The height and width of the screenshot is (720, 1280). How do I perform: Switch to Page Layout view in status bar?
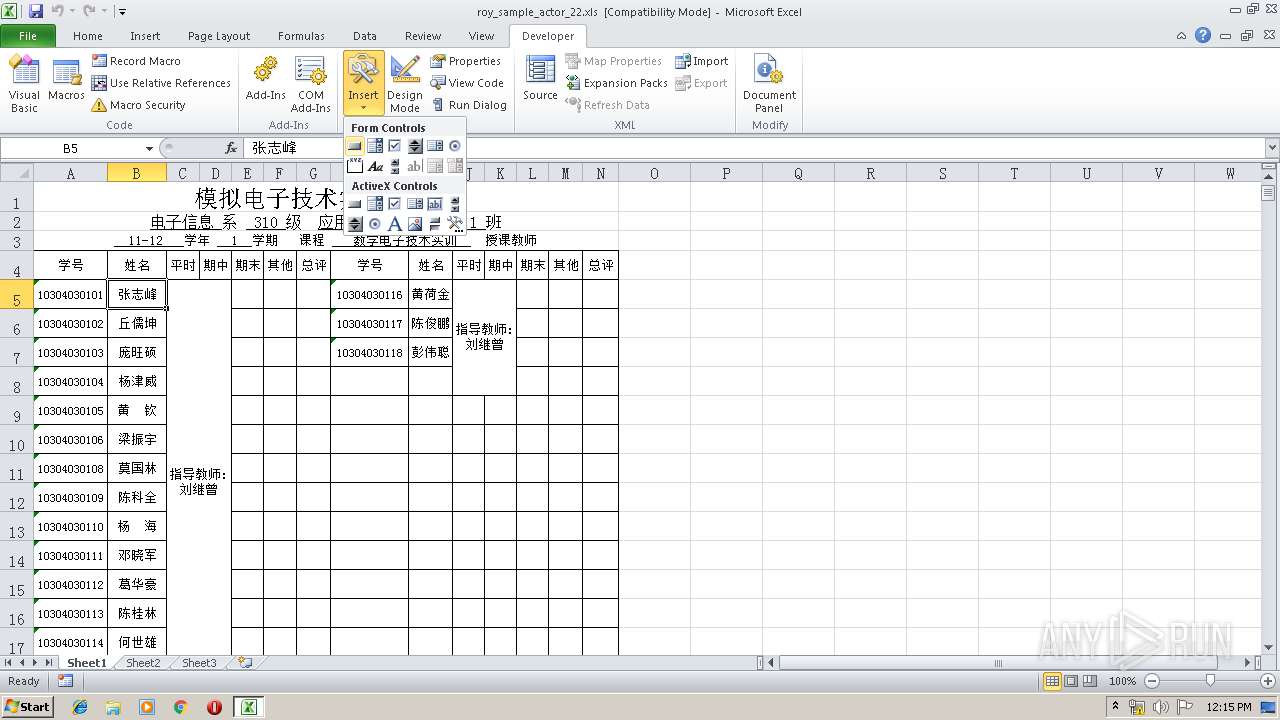1071,681
